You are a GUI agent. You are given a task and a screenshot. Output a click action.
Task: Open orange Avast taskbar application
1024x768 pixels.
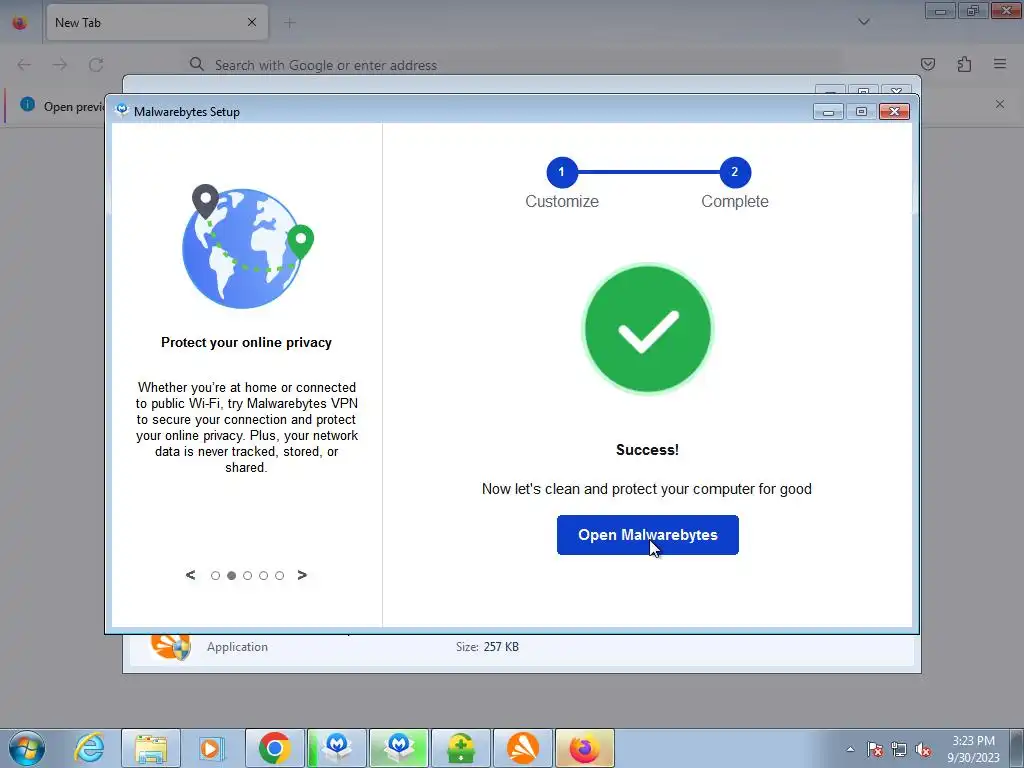[523, 748]
